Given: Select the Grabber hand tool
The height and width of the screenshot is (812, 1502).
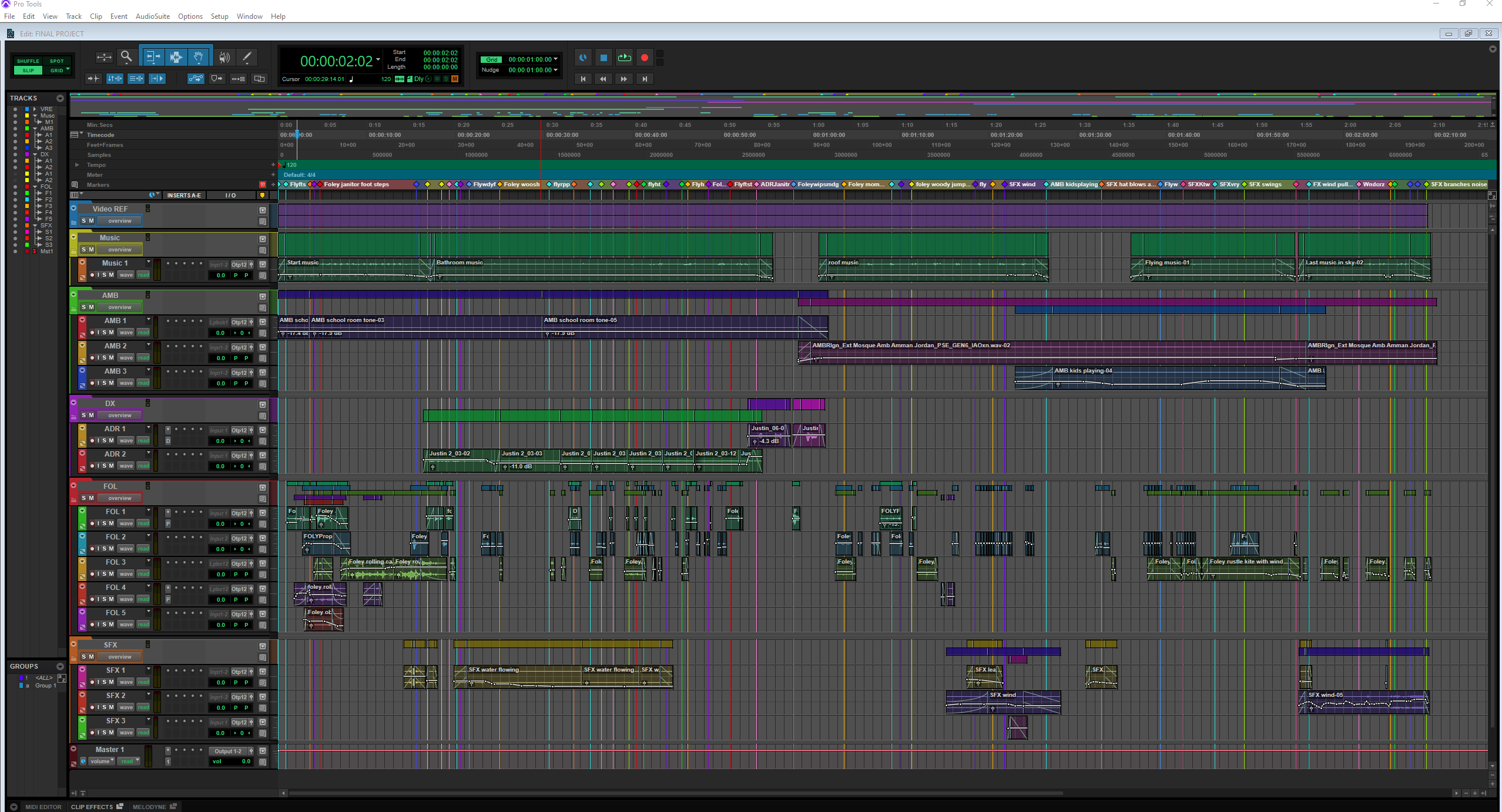Looking at the screenshot, I should click(199, 57).
